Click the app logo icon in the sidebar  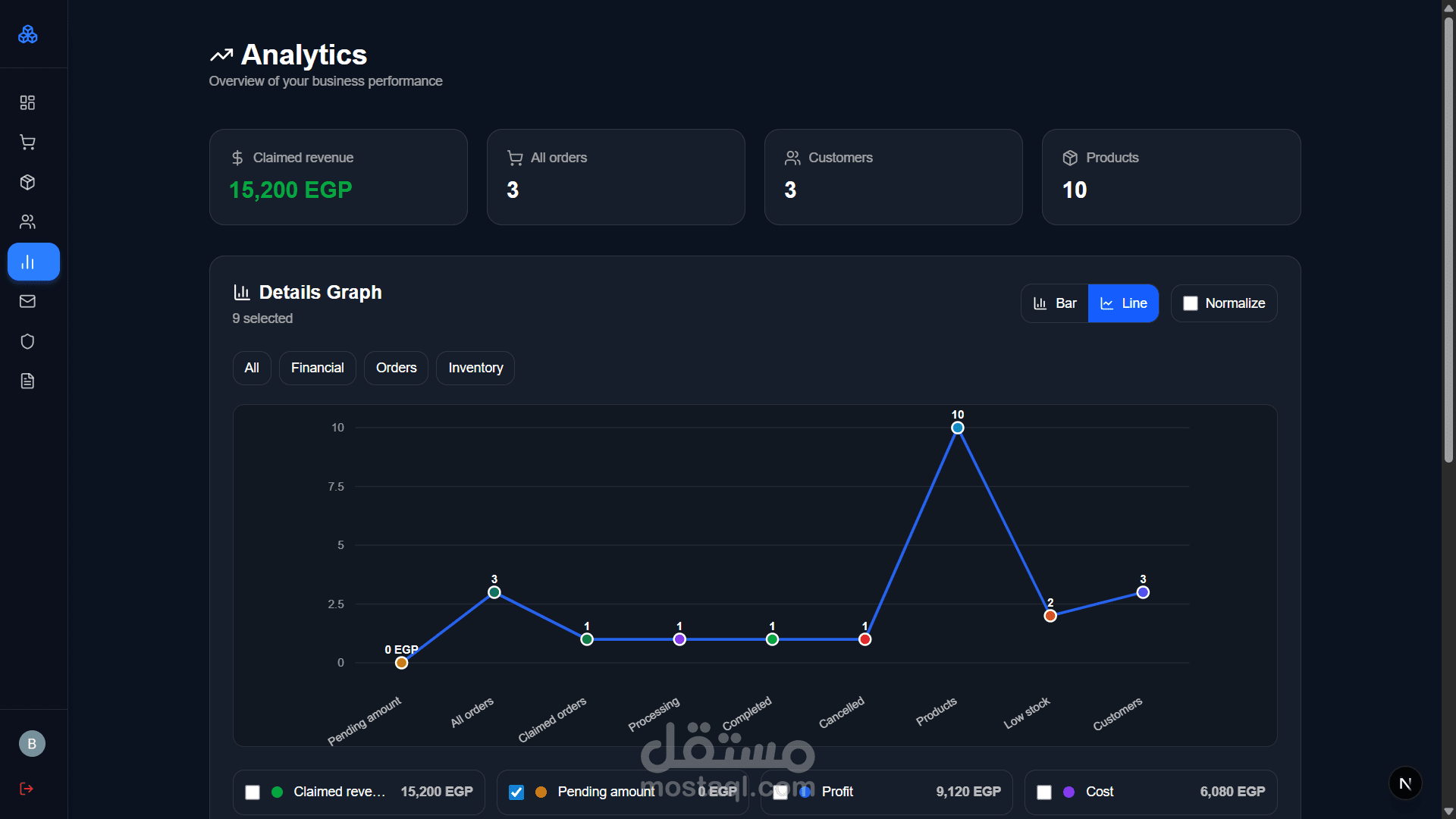coord(28,34)
